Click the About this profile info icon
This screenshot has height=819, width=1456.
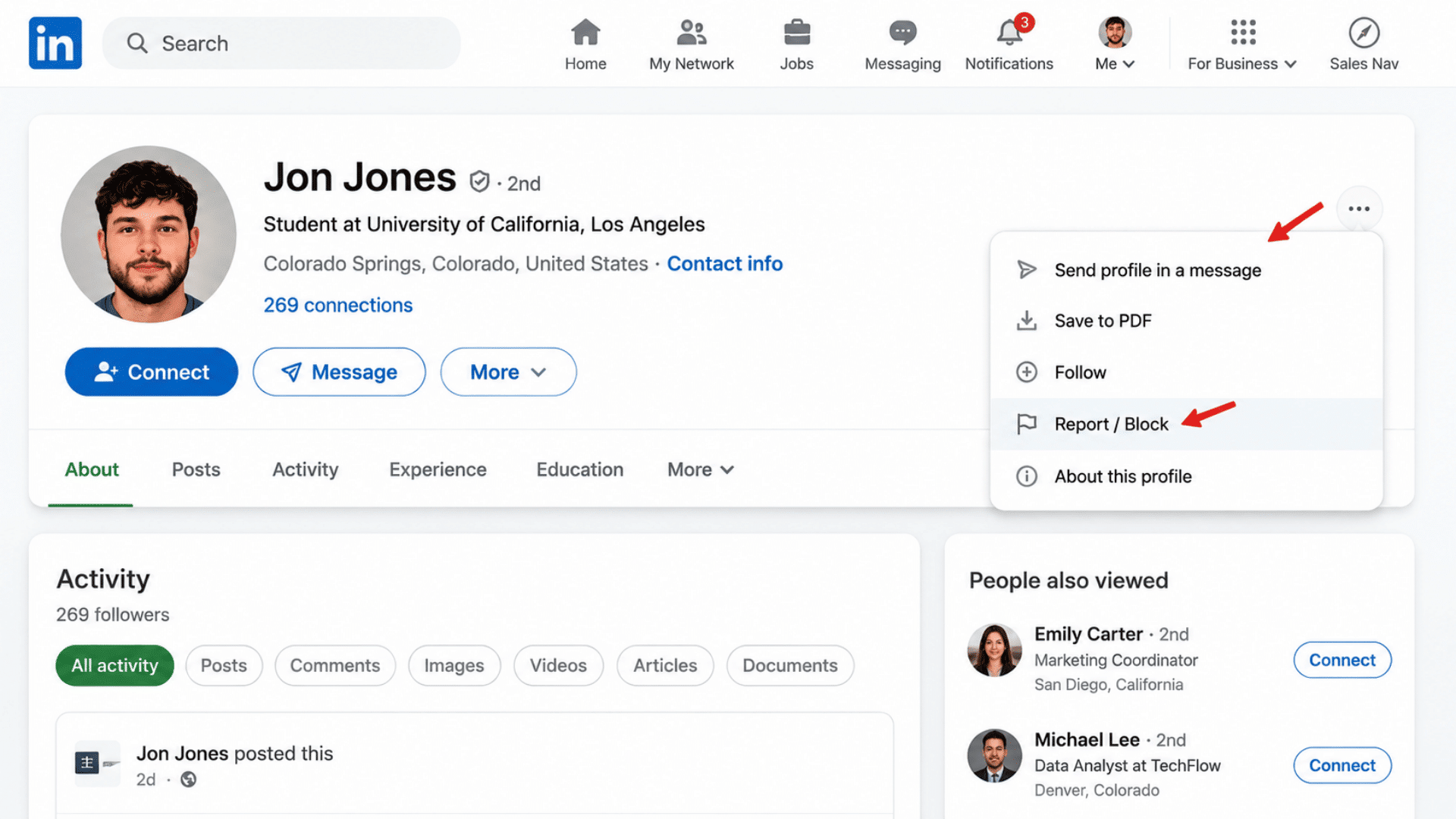pyautogui.click(x=1027, y=476)
